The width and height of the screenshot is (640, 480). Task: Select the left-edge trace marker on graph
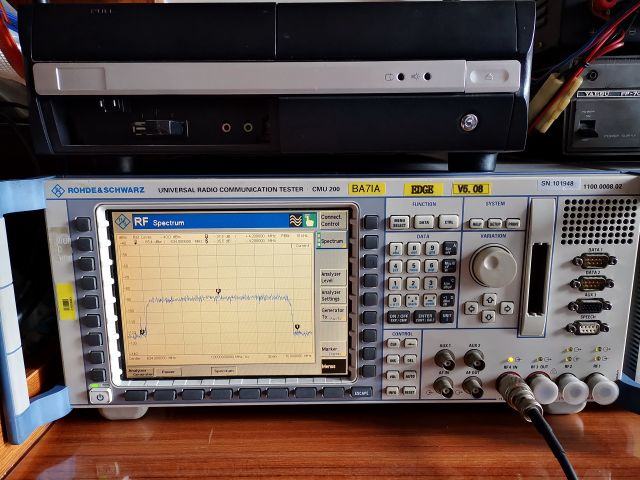pos(142,332)
